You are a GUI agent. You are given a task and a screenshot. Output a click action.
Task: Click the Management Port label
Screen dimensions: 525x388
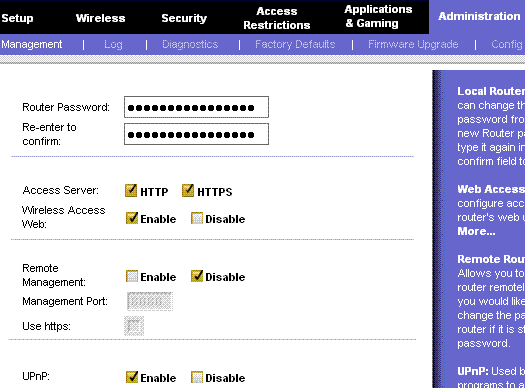pyautogui.click(x=65, y=301)
